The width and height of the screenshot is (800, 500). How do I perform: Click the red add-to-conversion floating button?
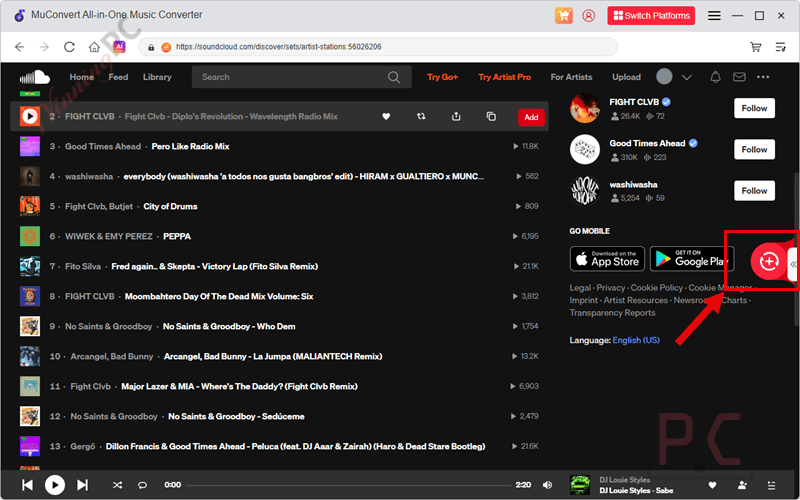768,261
